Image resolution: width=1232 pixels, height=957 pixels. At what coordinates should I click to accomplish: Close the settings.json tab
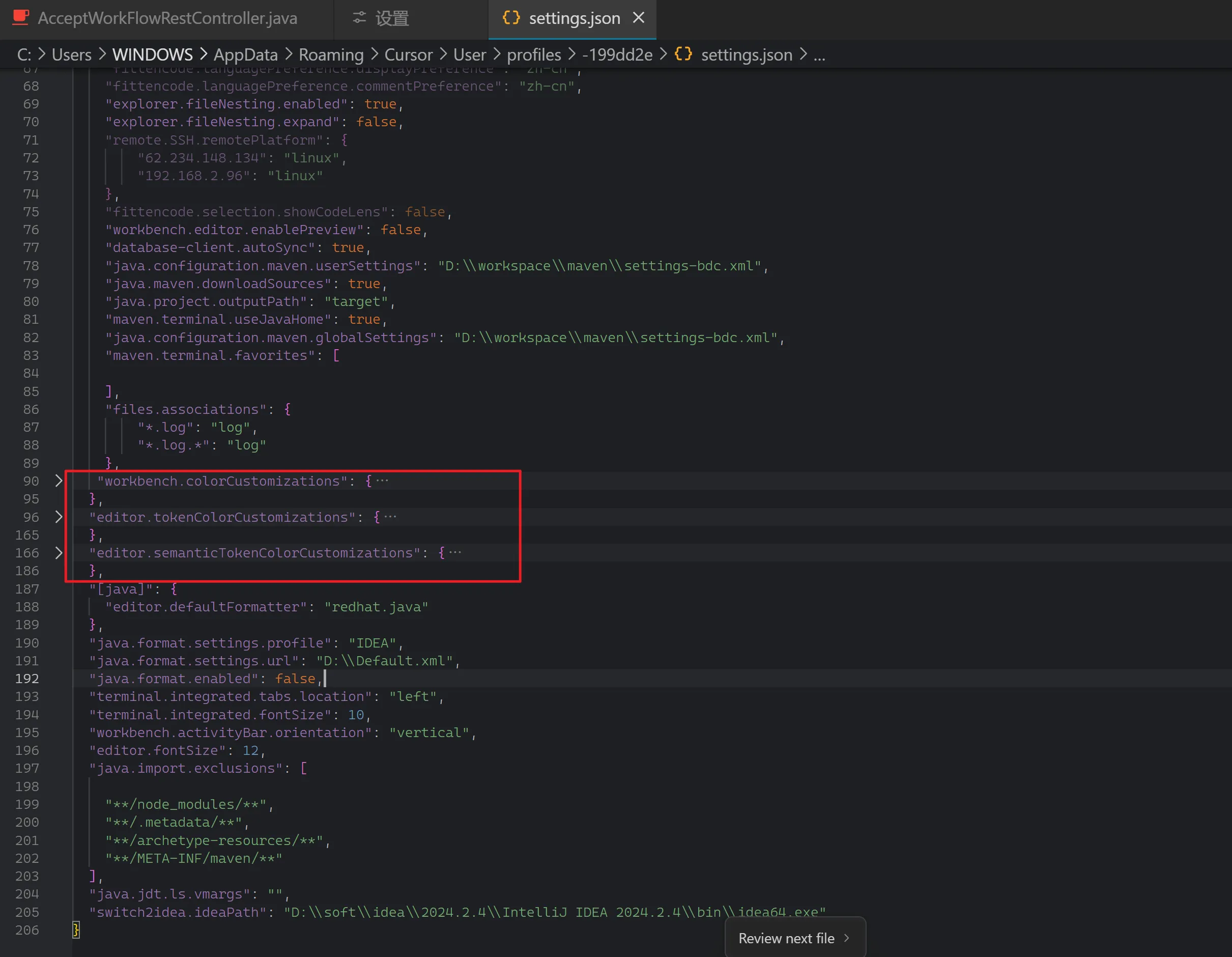pos(639,17)
